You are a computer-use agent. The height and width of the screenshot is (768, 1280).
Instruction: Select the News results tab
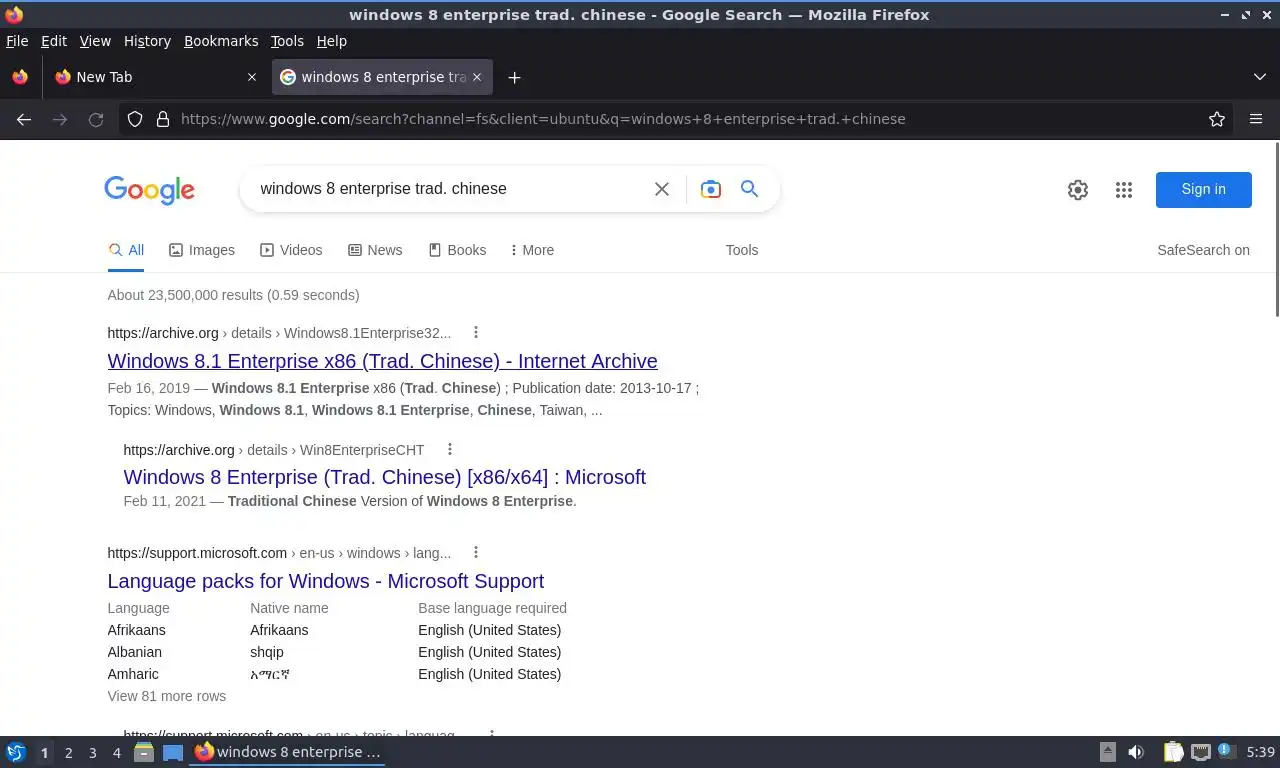coord(375,250)
